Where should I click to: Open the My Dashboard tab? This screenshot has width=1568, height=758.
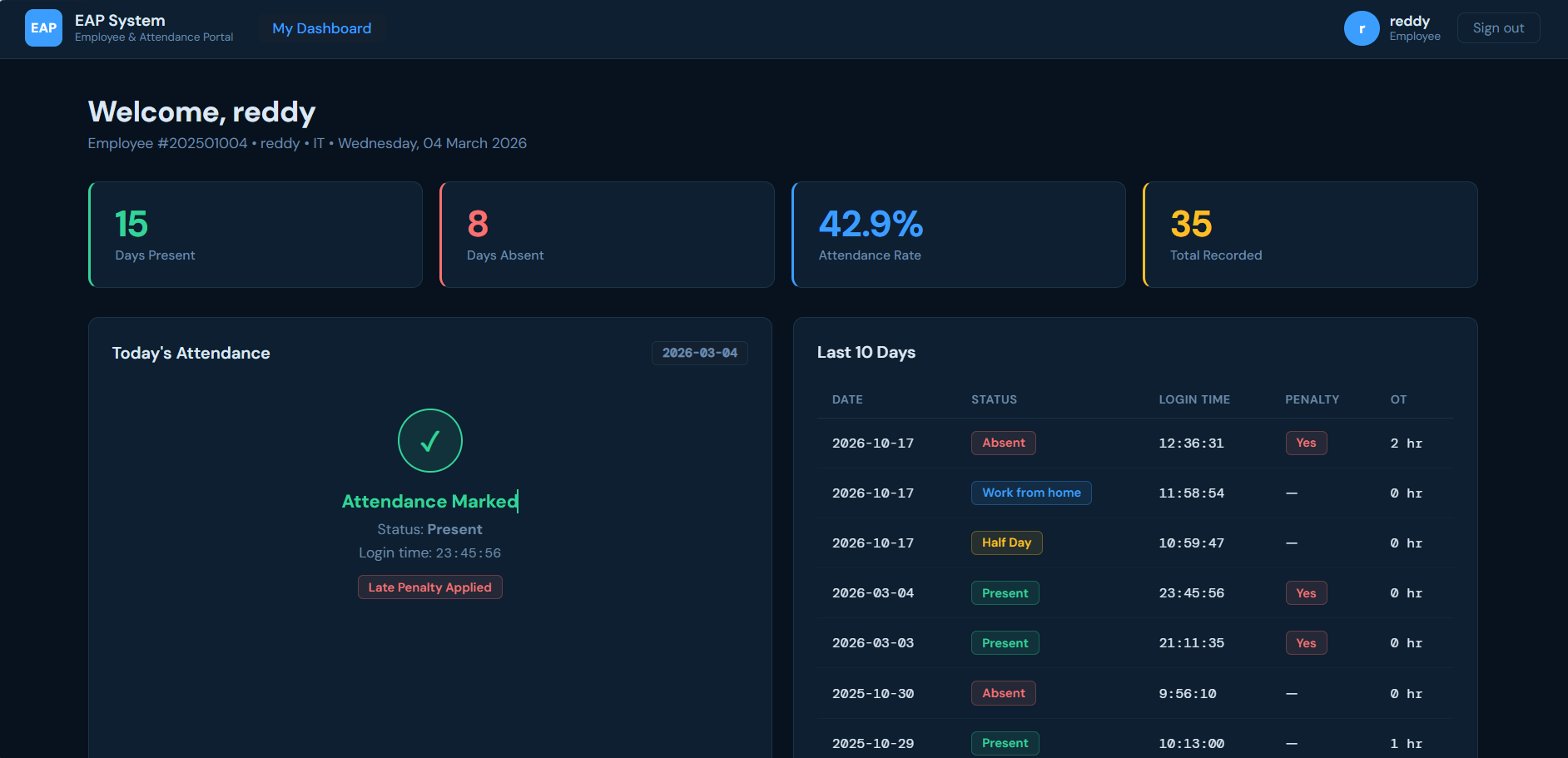[x=321, y=28]
